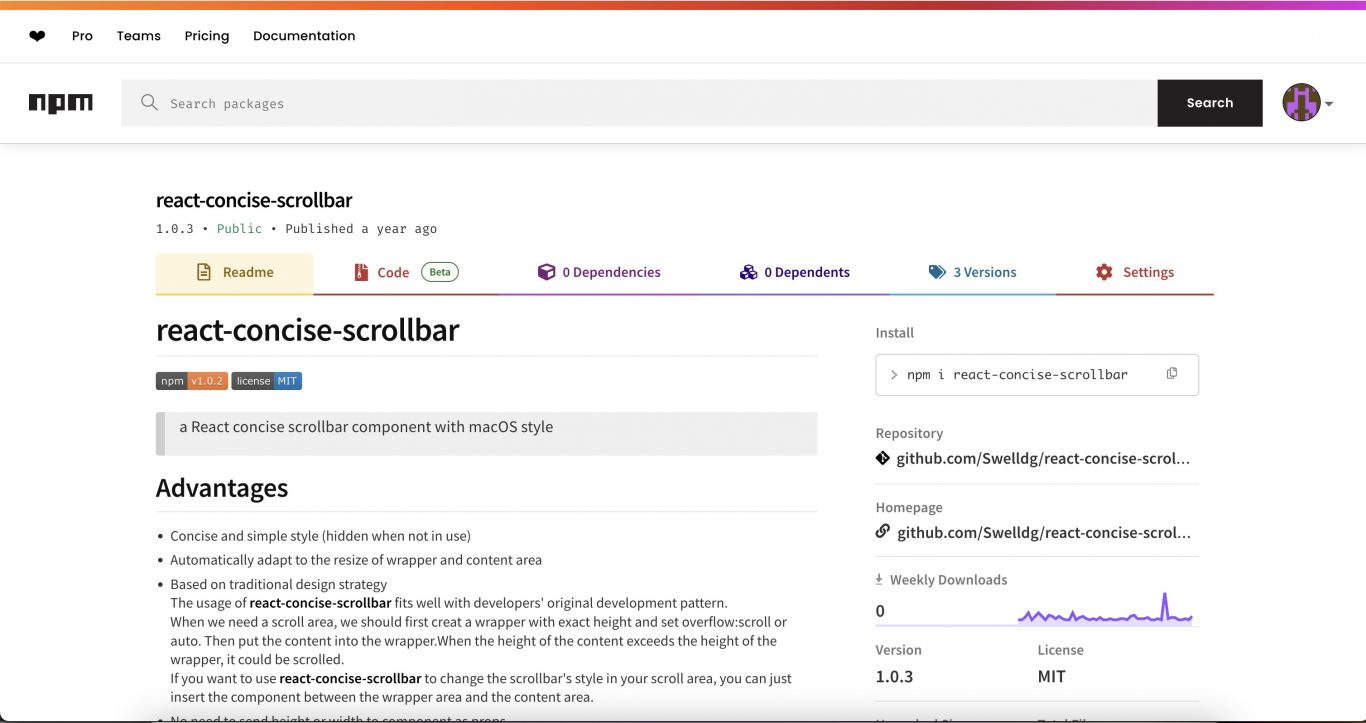Click the macOS style description blockquote
The height and width of the screenshot is (723, 1366).
487,433
